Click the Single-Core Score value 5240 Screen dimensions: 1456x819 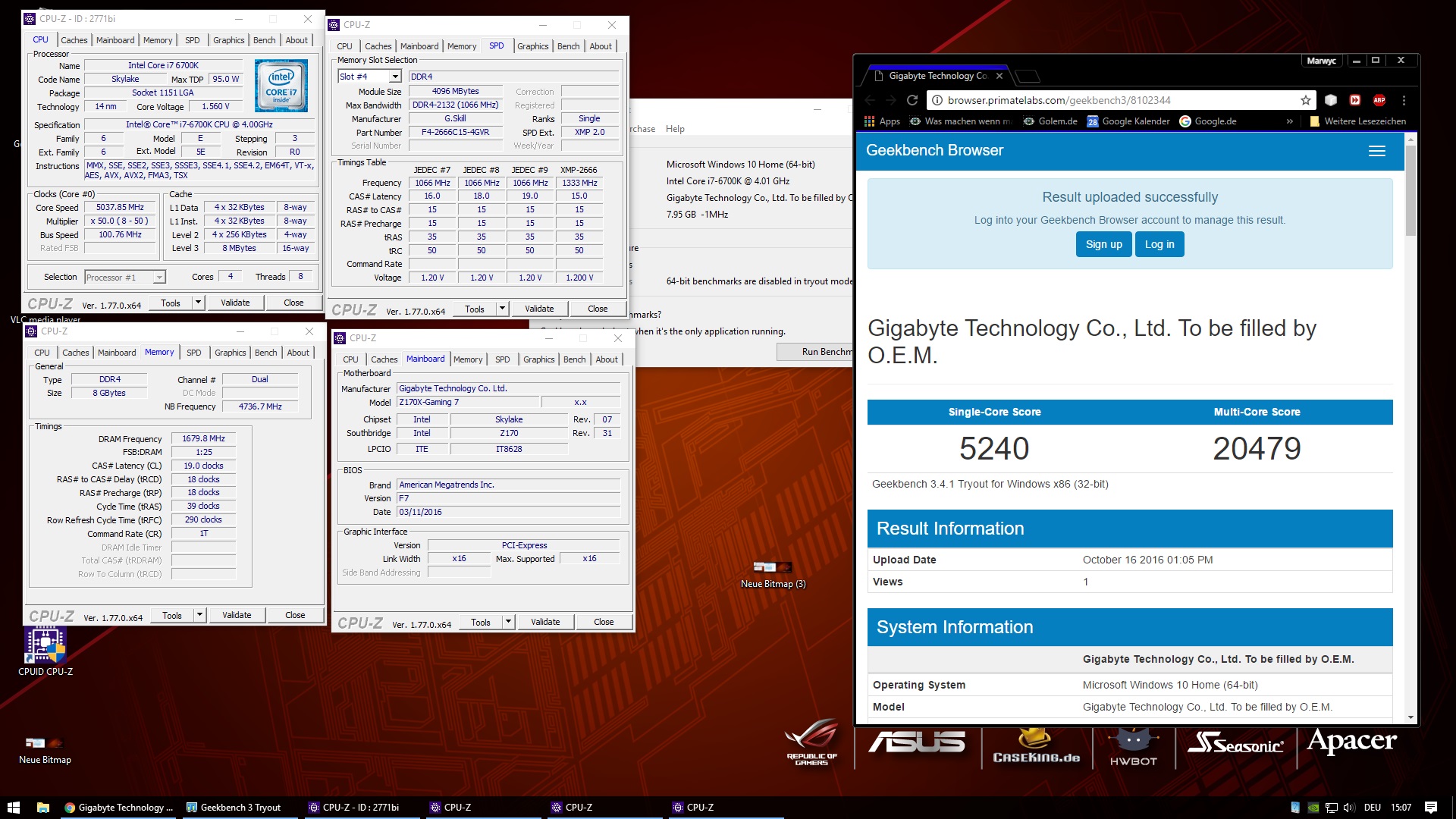click(994, 448)
